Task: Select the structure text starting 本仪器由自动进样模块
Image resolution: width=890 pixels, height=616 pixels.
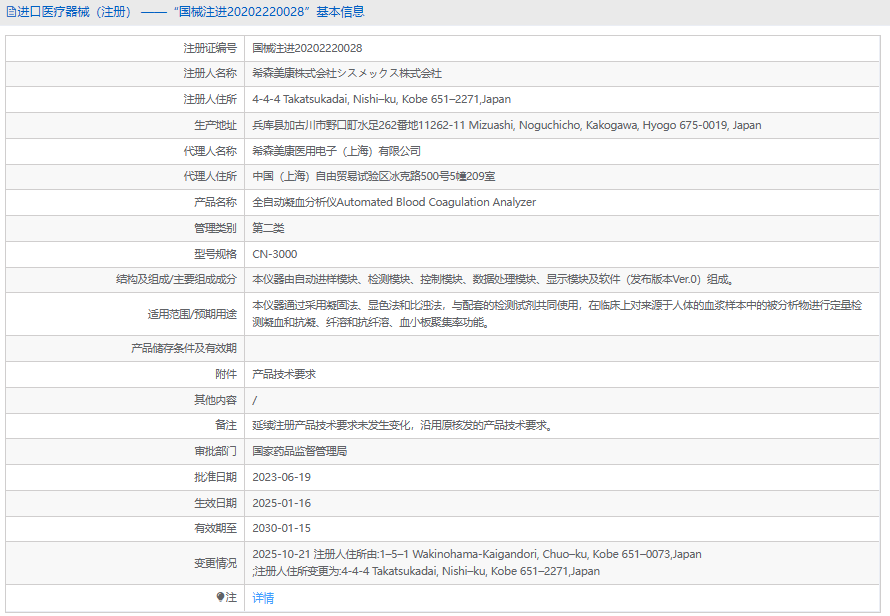Action: click(493, 279)
